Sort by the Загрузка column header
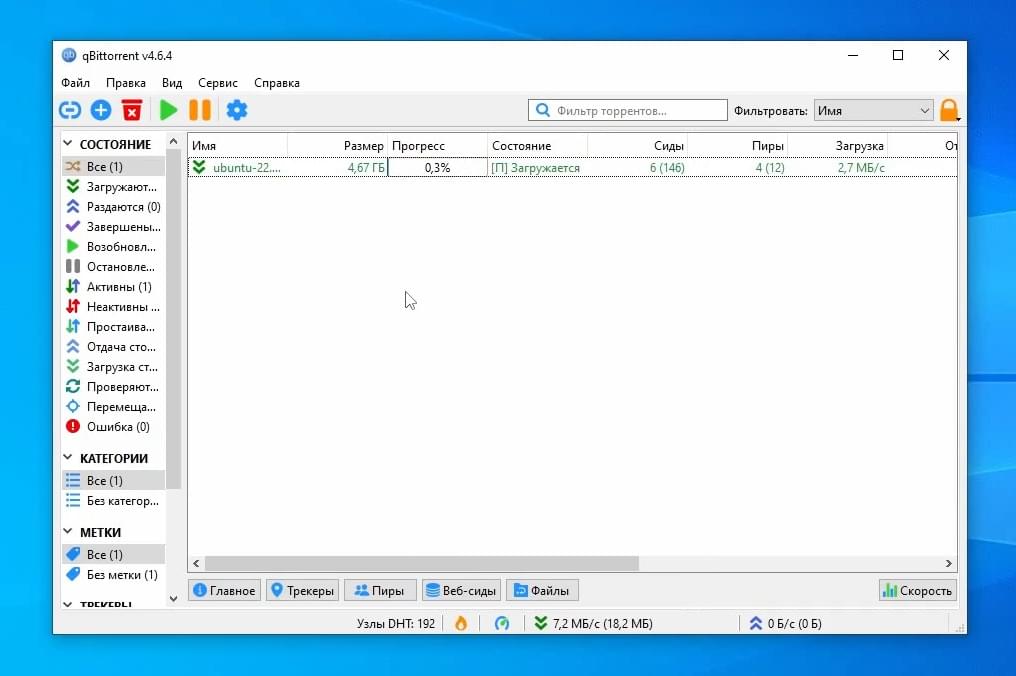 838,146
